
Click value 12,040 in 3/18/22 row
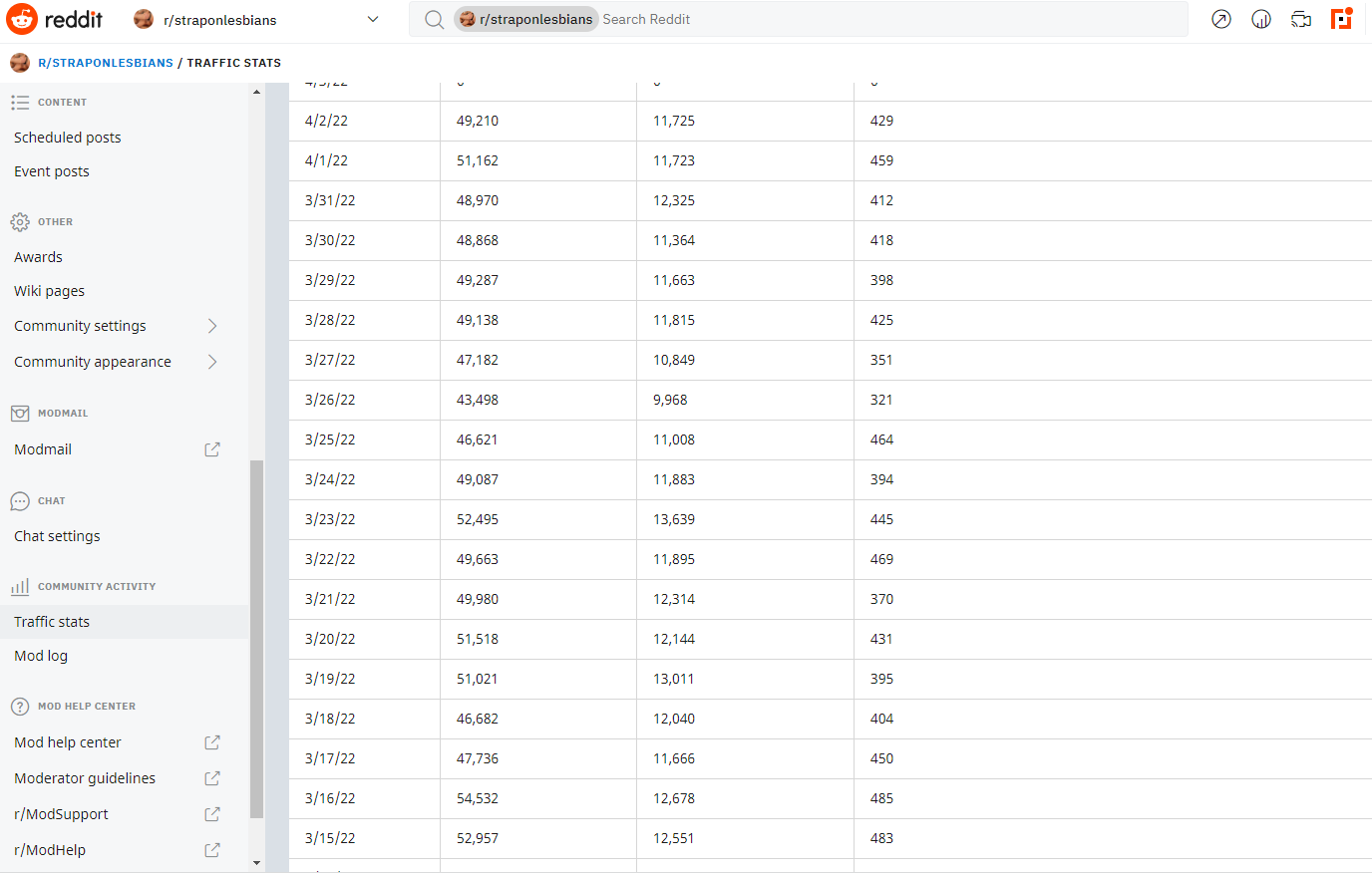click(674, 719)
